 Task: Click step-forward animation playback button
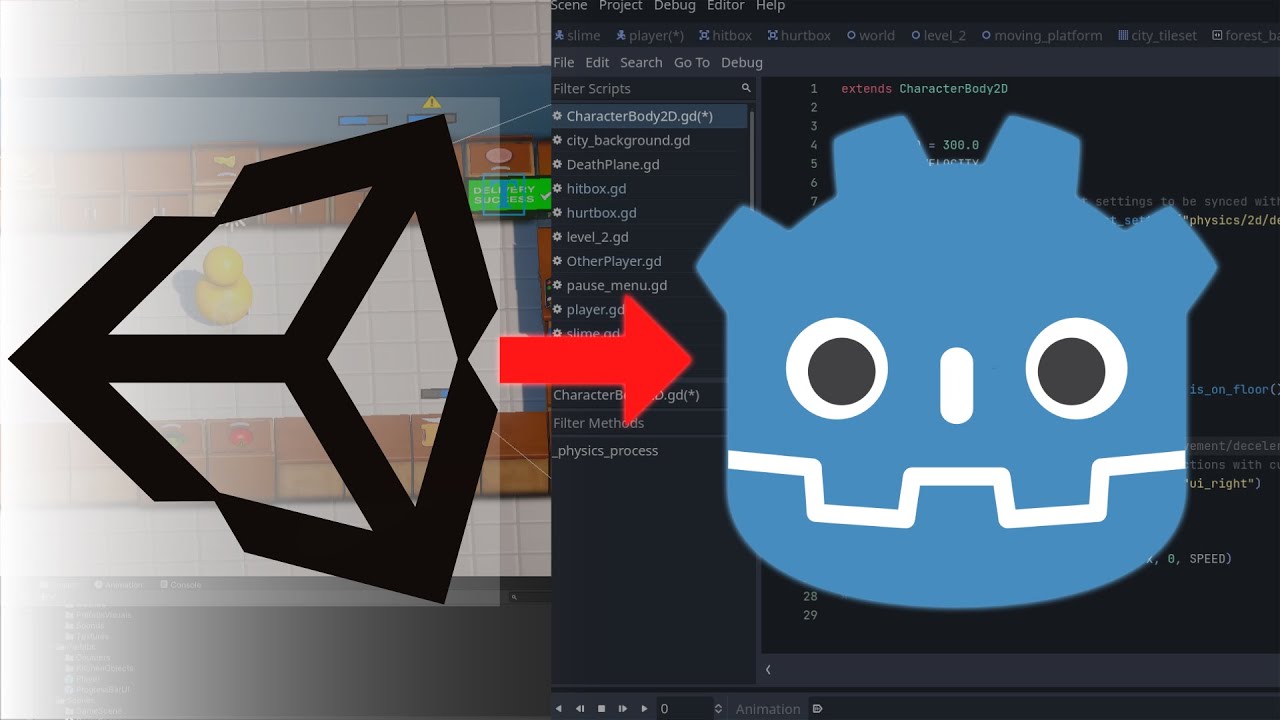(623, 709)
